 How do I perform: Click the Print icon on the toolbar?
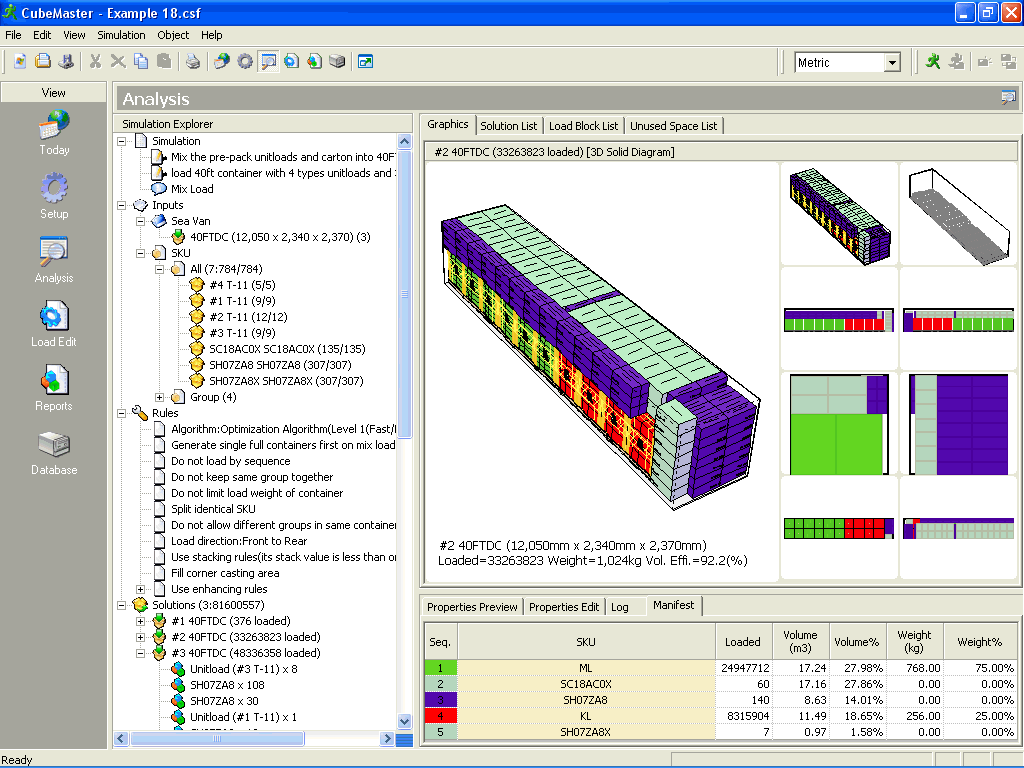[x=190, y=61]
